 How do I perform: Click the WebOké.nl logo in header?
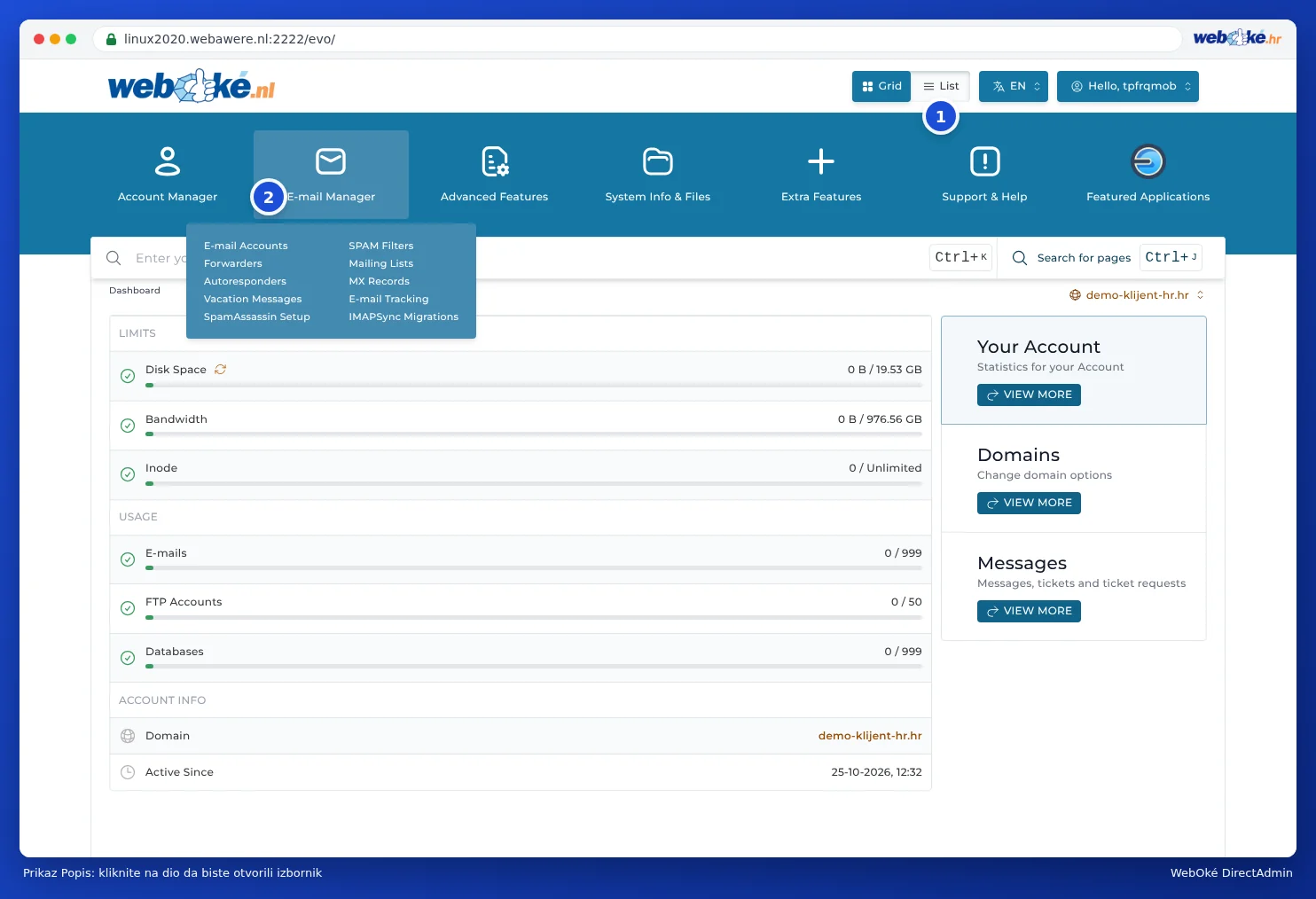click(192, 86)
